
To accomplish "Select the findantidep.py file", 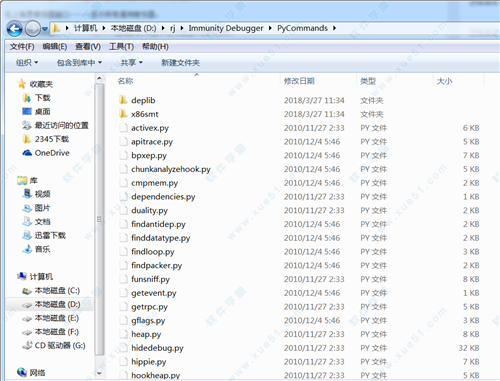I will (152, 224).
